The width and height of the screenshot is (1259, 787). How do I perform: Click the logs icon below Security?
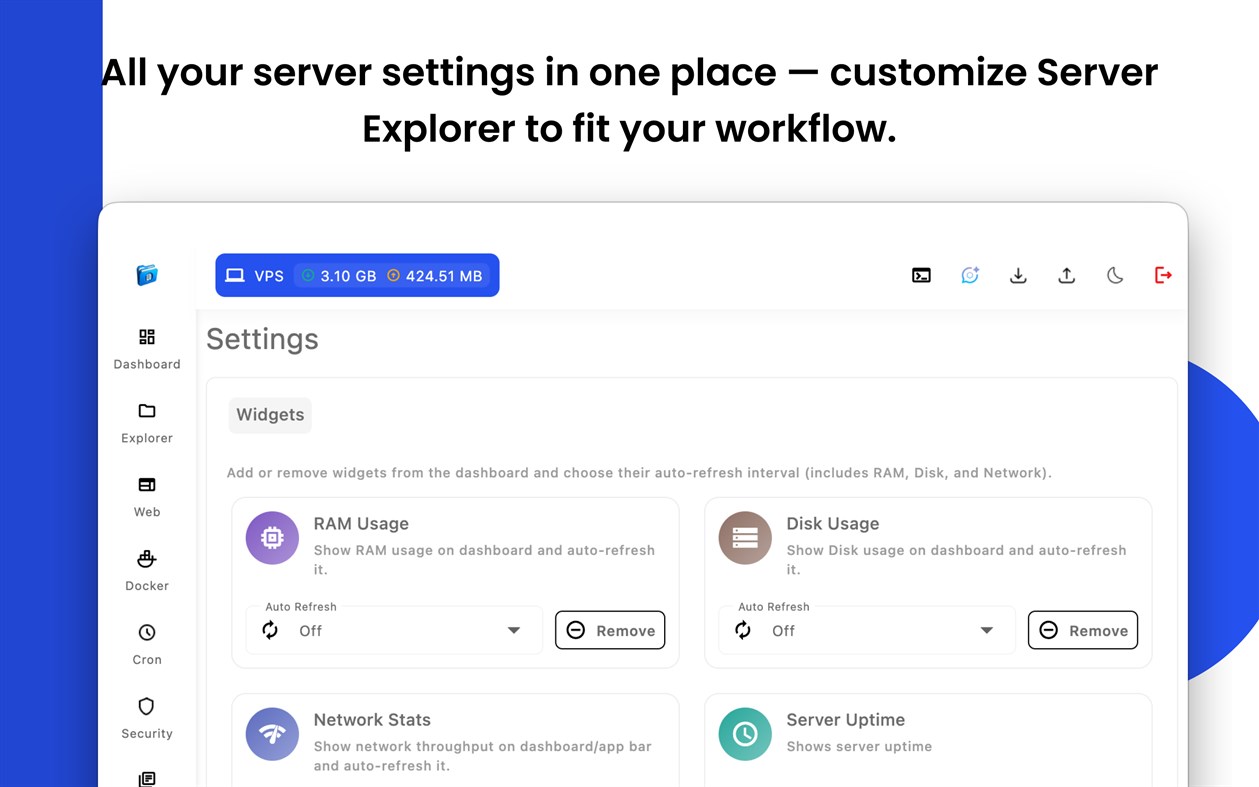pos(147,778)
